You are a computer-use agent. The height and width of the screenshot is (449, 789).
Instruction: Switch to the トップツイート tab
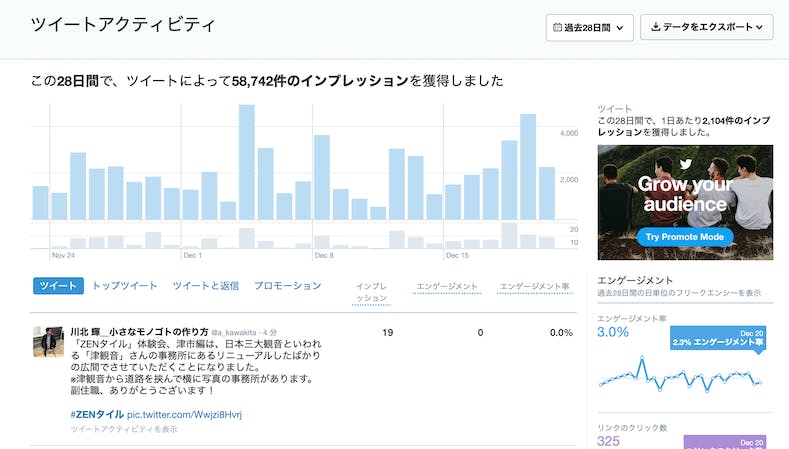pos(125,286)
